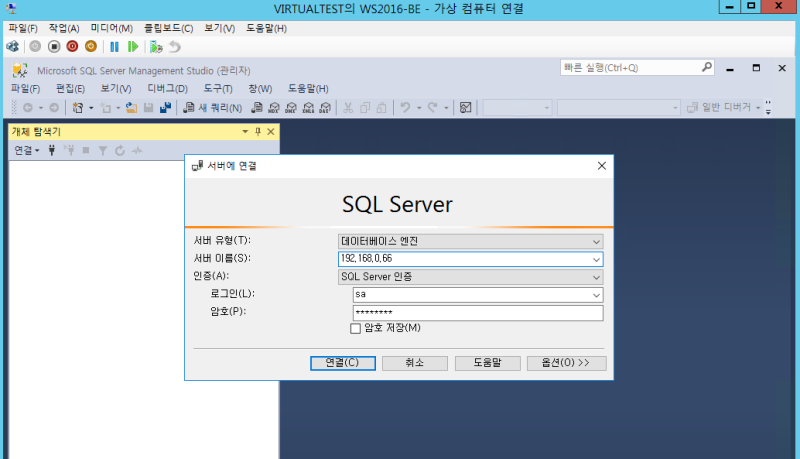Click the password (암호) input field
Image resolution: width=800 pixels, height=459 pixels.
(478, 313)
